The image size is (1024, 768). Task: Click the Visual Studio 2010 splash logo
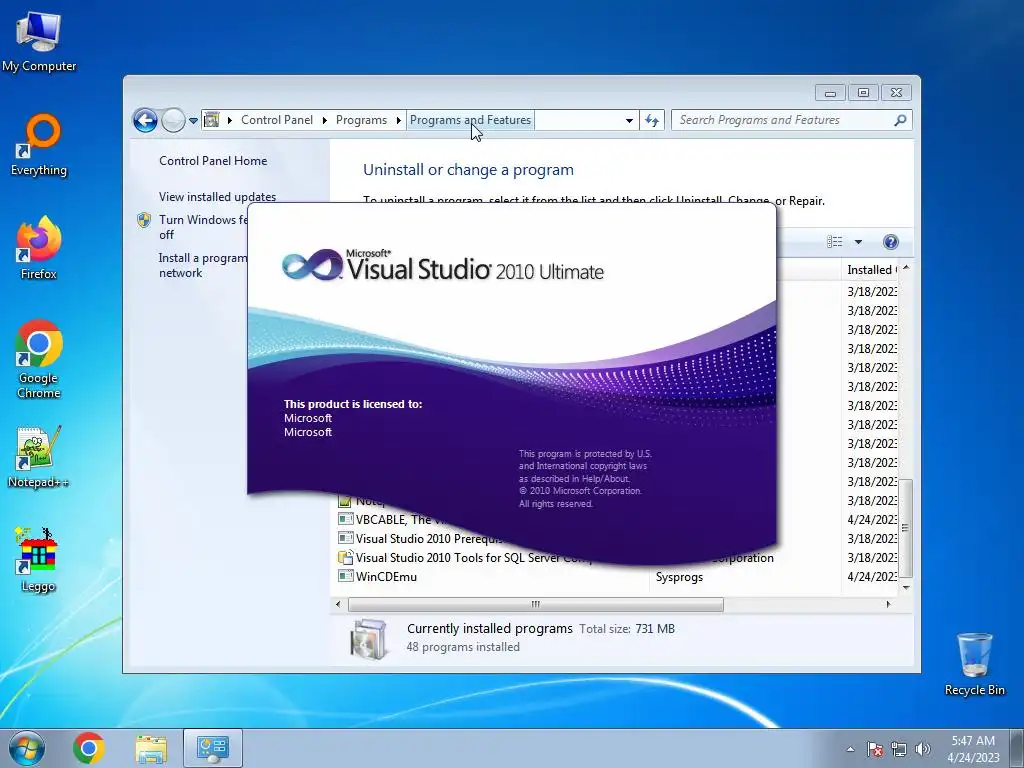point(443,266)
